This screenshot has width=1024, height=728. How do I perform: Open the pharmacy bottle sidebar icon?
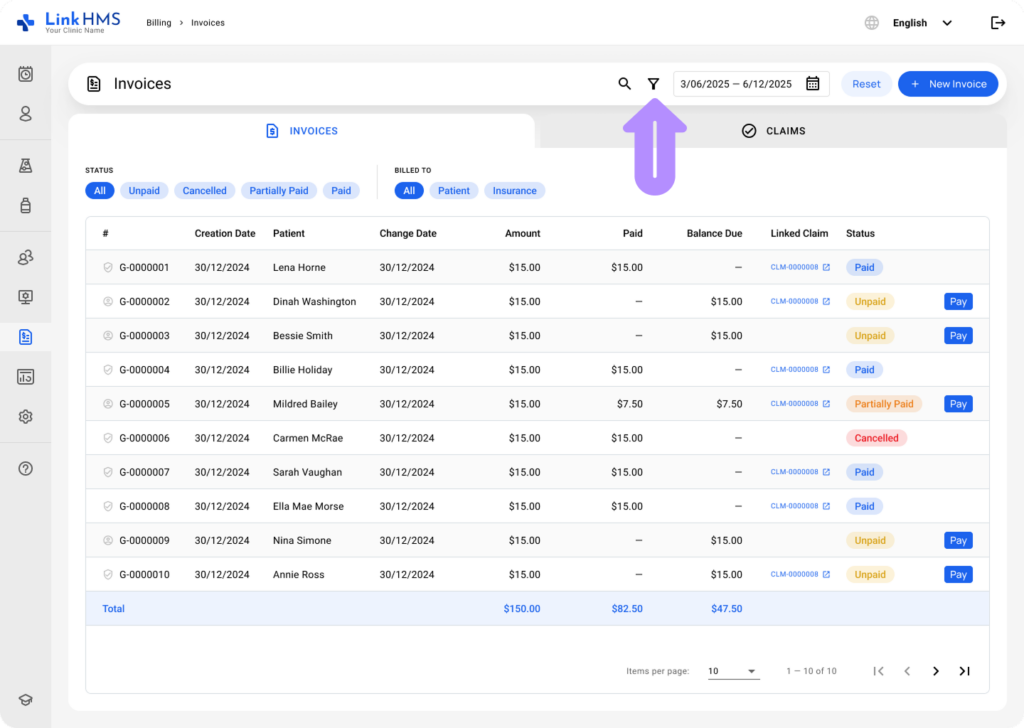tap(25, 205)
